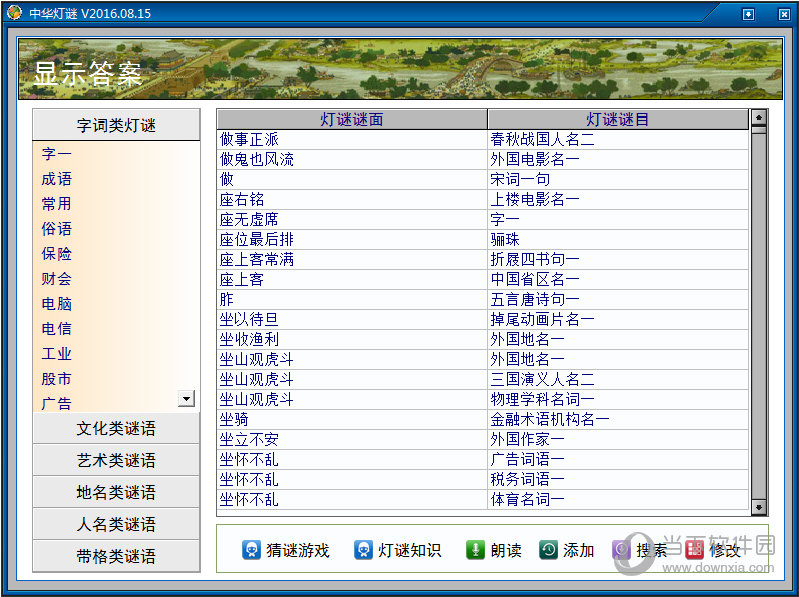
Task: Select 成语 in the category list
Action: 56,179
